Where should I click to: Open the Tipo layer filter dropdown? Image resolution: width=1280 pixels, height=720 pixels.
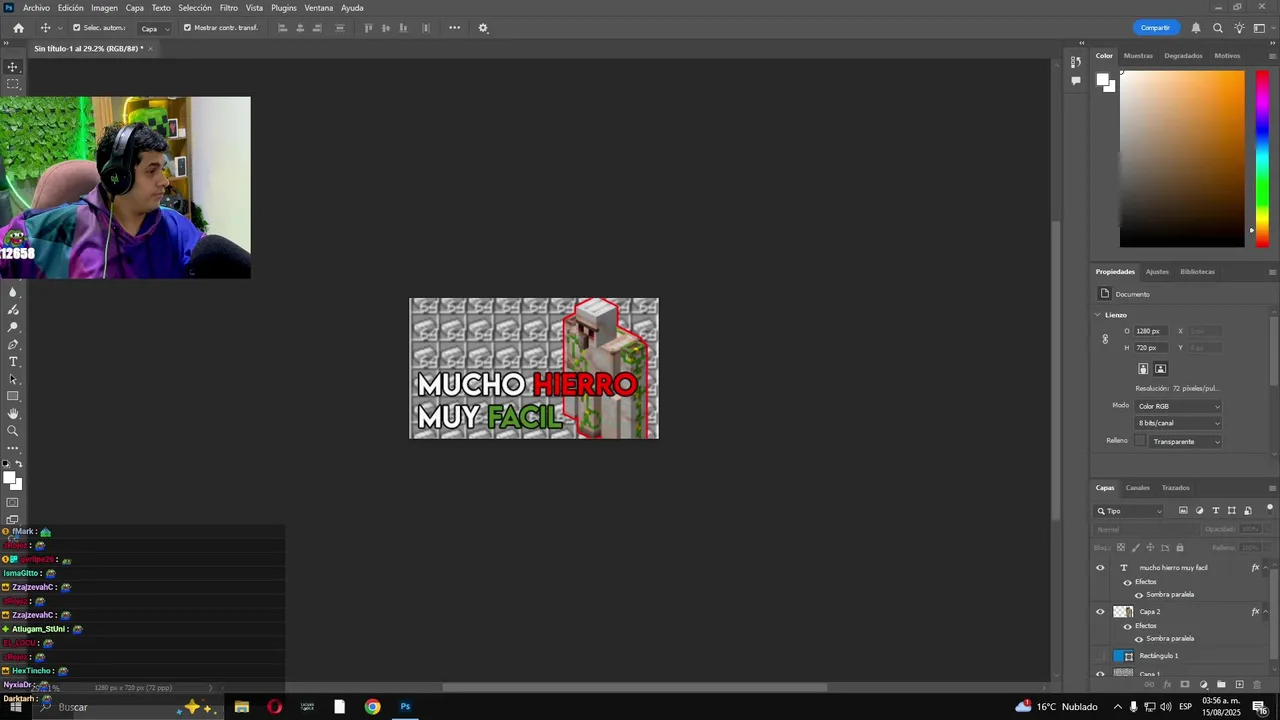pos(1130,511)
